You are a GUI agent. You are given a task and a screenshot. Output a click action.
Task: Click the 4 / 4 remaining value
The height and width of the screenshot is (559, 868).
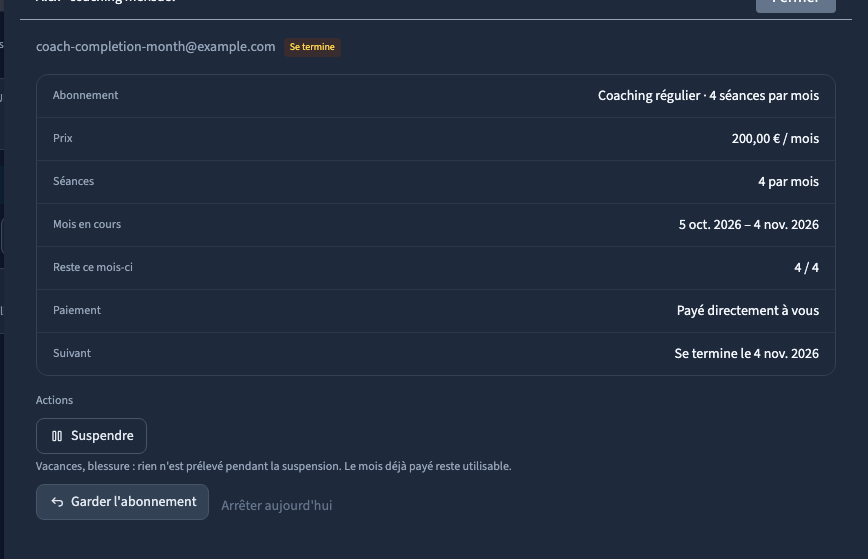click(x=806, y=268)
